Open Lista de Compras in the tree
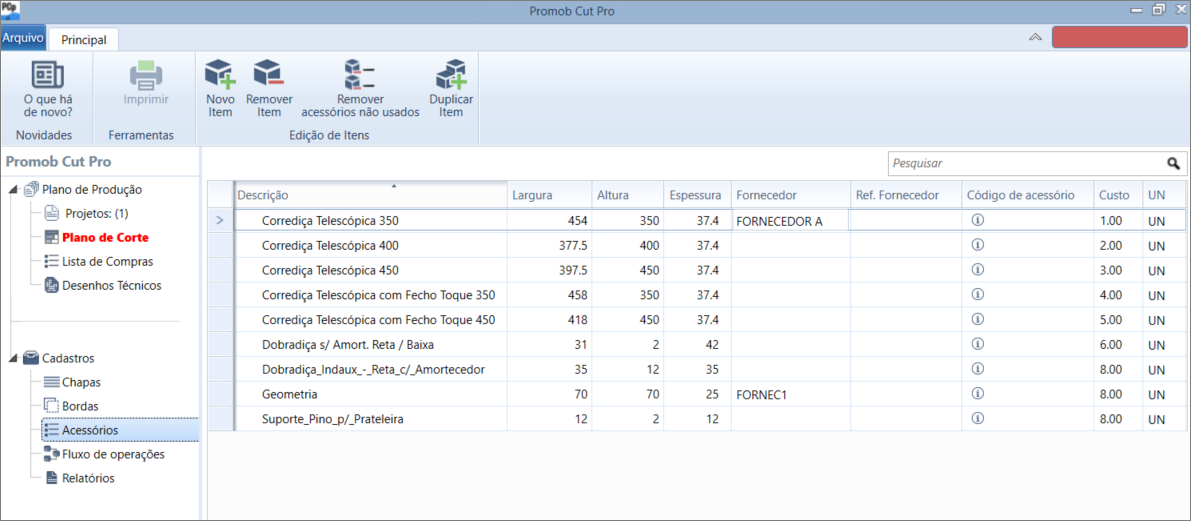This screenshot has width=1191, height=521. click(108, 262)
